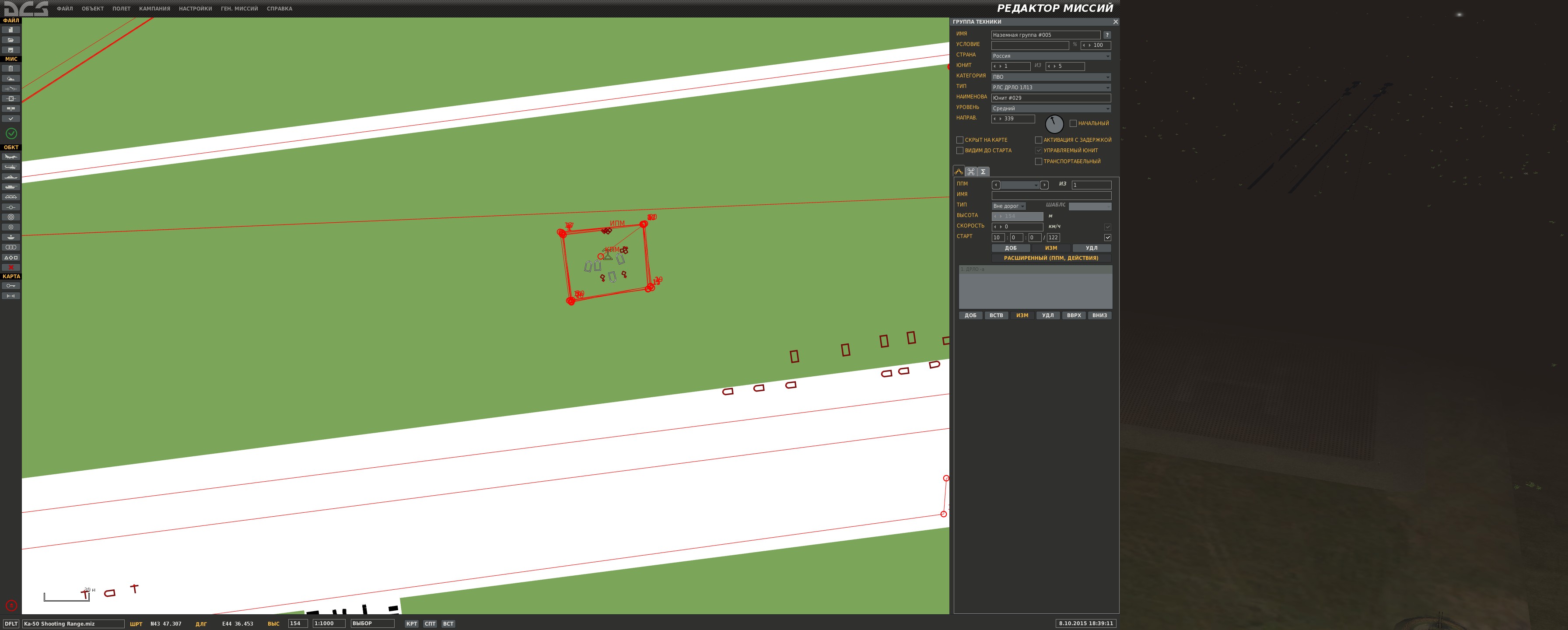Switch to the sigma summary tab
The height and width of the screenshot is (630, 1568).
(x=983, y=171)
